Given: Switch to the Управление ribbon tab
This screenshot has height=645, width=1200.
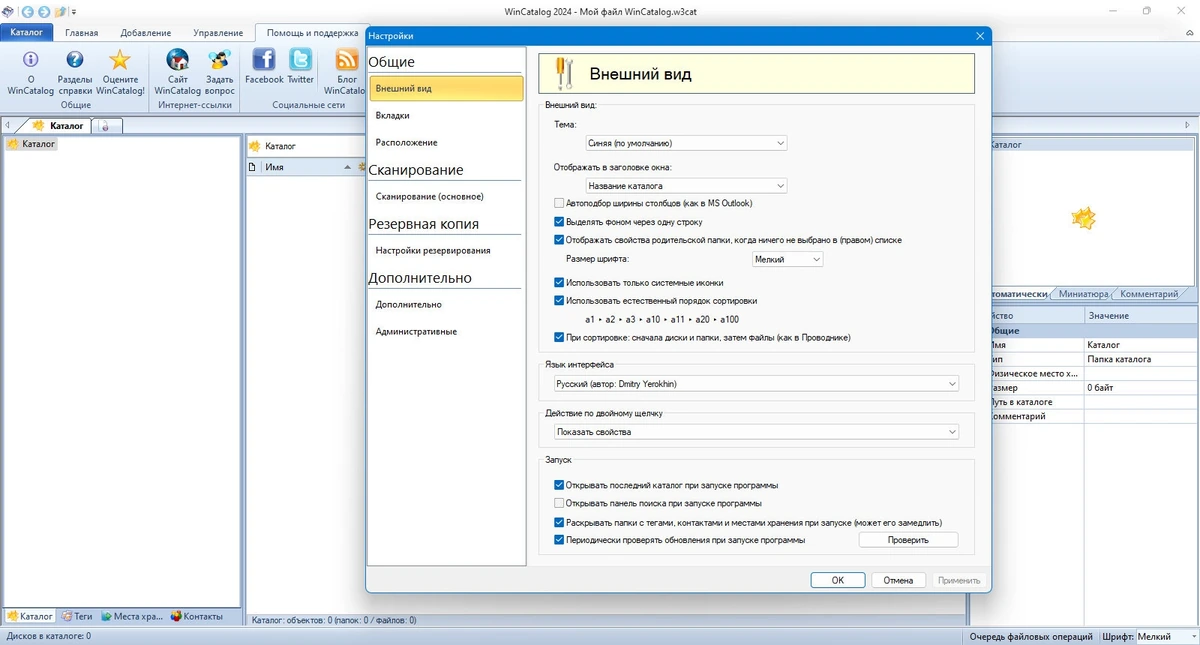Looking at the screenshot, I should 217,33.
